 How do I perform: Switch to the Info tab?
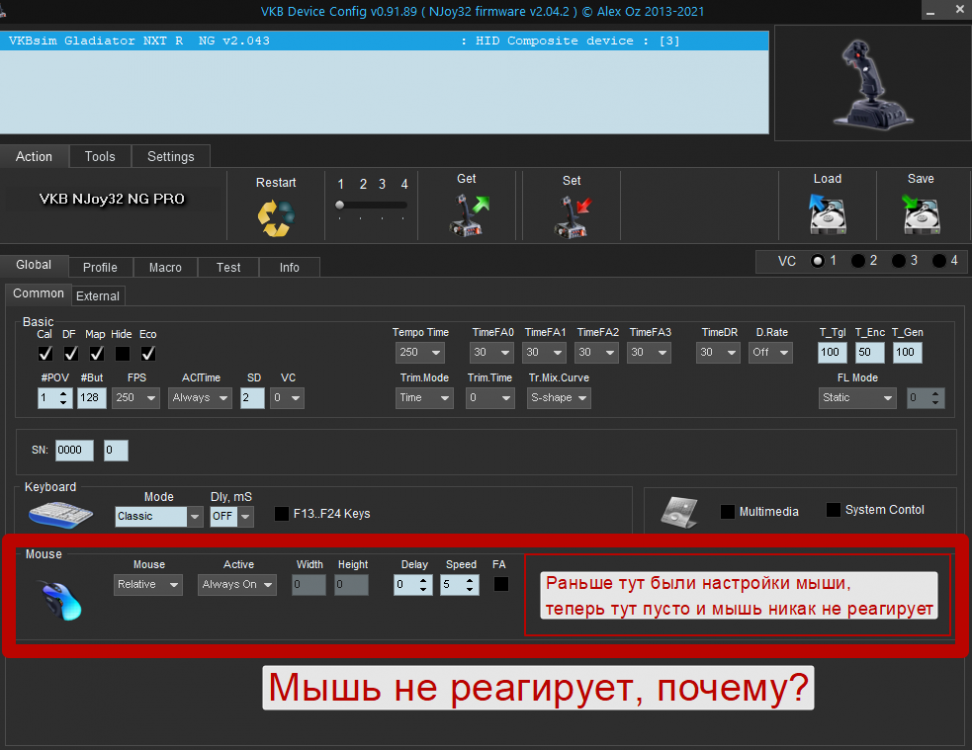pyautogui.click(x=289, y=268)
